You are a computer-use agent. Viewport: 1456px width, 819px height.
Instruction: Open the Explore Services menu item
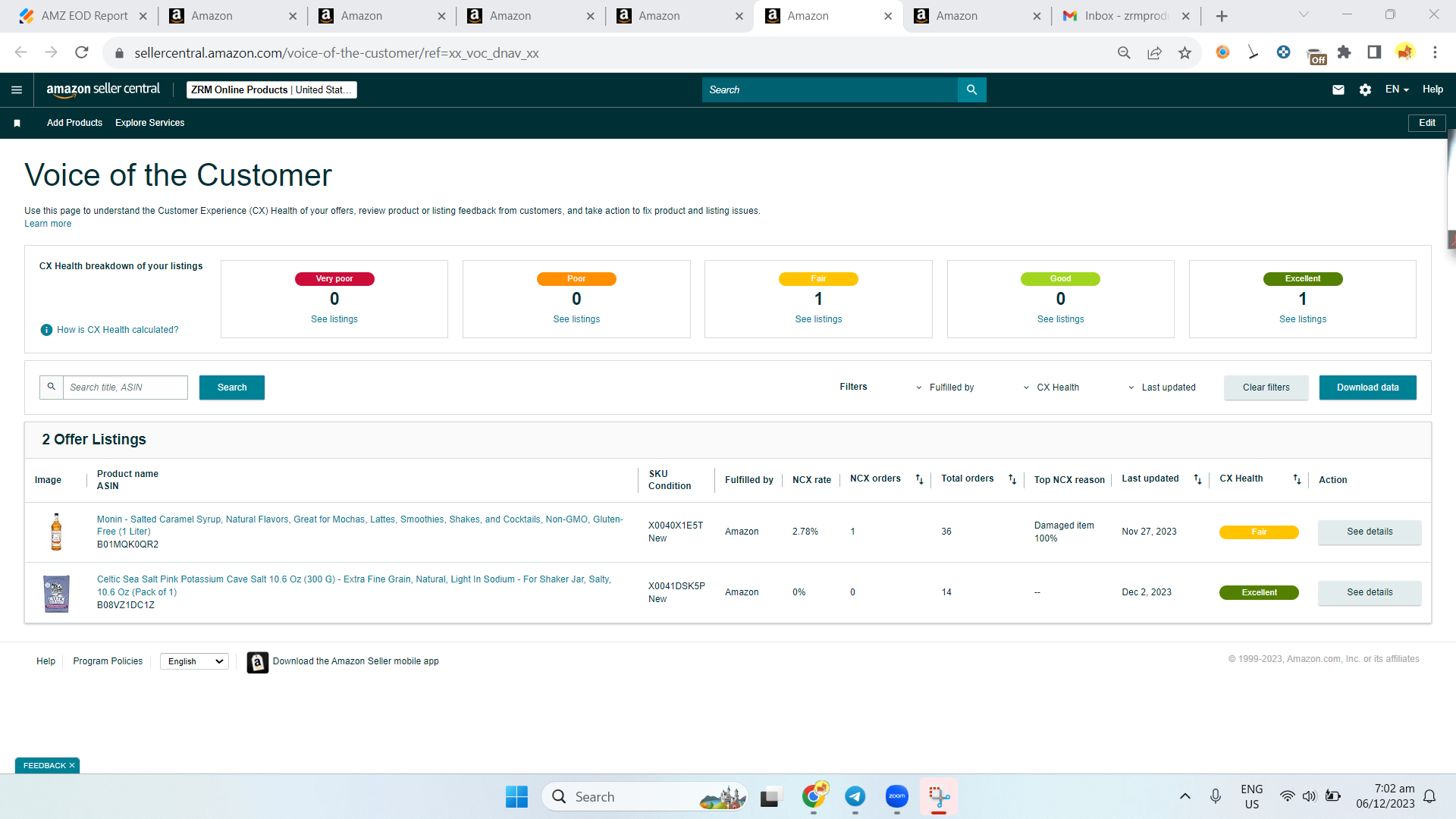coord(149,123)
